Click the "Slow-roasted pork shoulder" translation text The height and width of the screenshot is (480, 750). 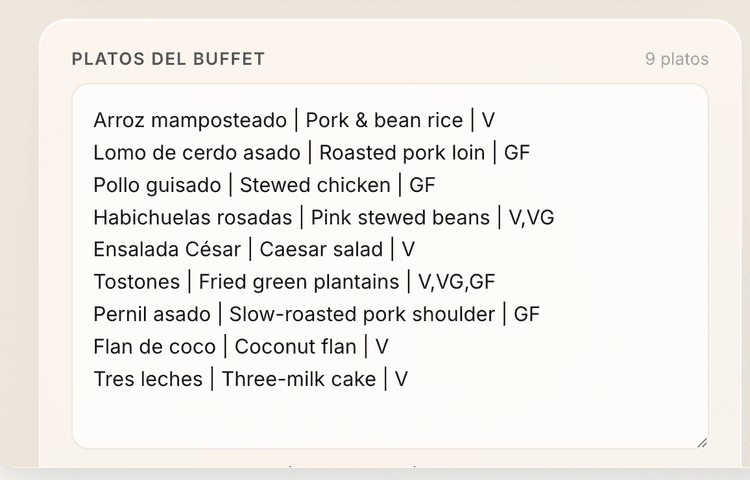click(x=362, y=314)
